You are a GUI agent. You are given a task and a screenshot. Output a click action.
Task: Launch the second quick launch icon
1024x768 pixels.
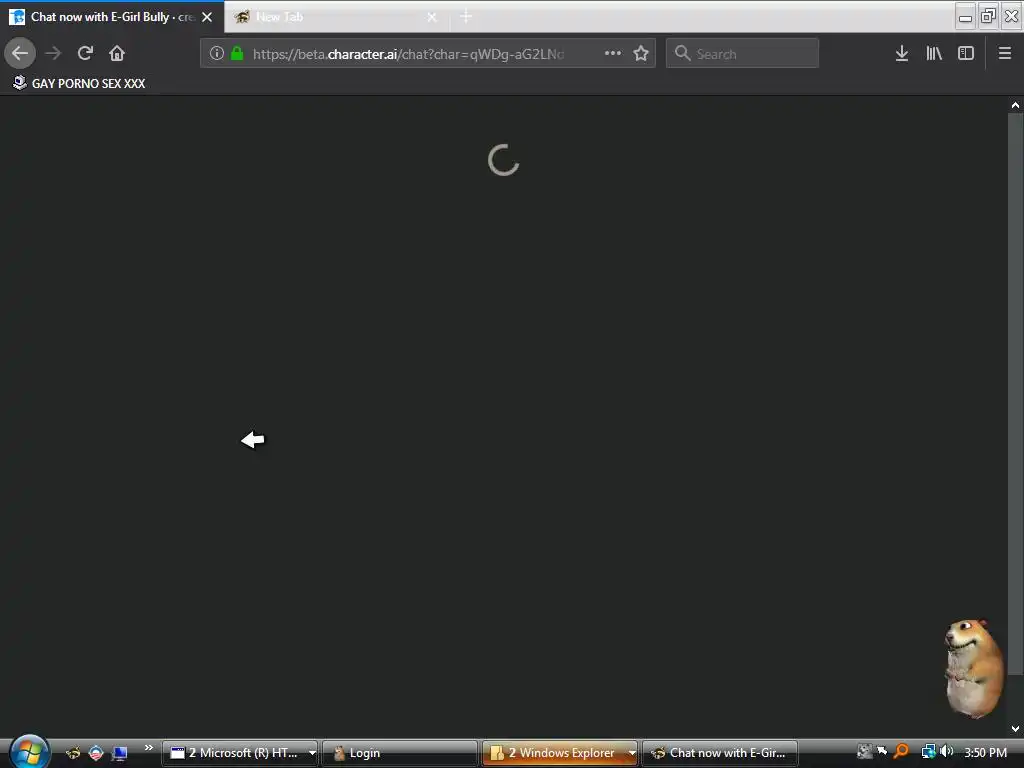click(96, 753)
